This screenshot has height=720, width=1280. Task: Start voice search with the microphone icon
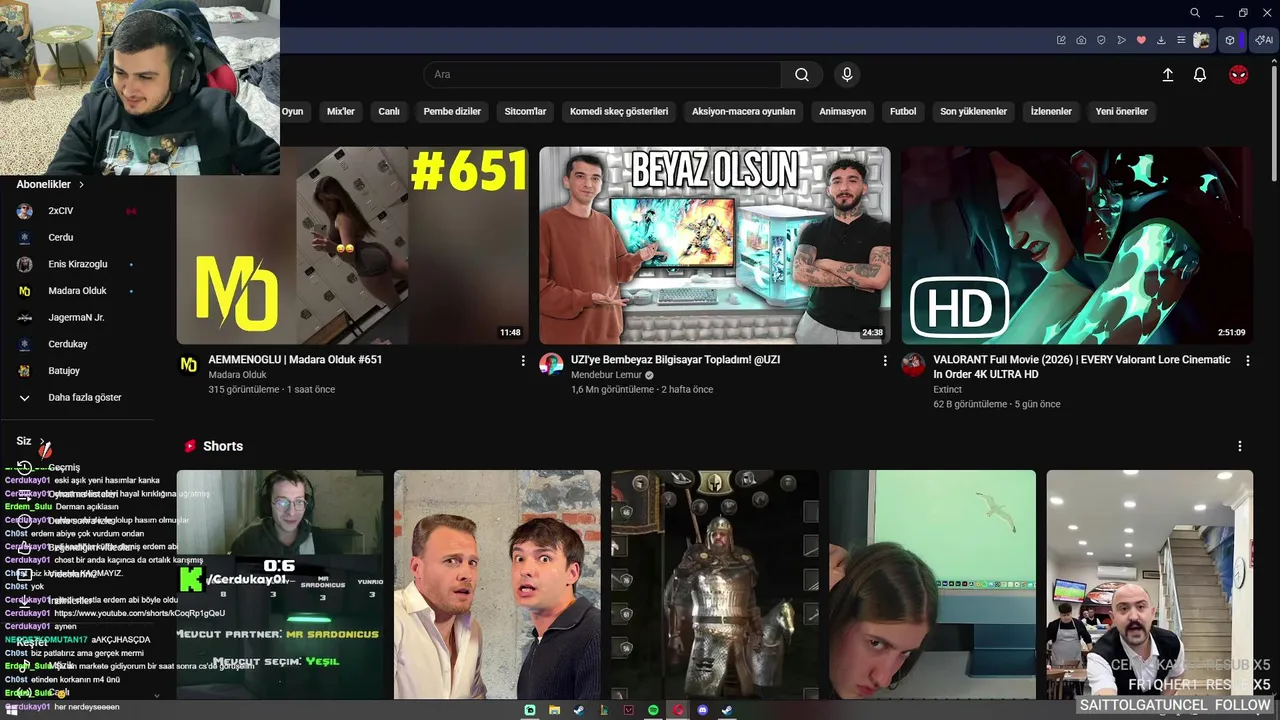pos(847,75)
